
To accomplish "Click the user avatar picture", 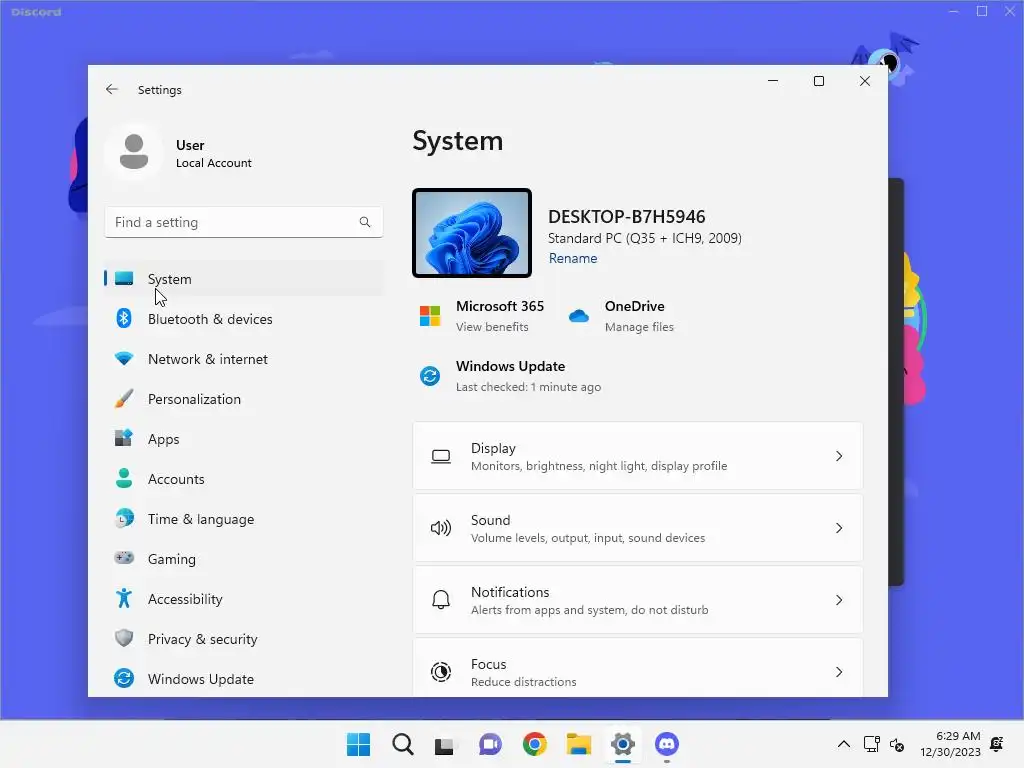I will 134,152.
